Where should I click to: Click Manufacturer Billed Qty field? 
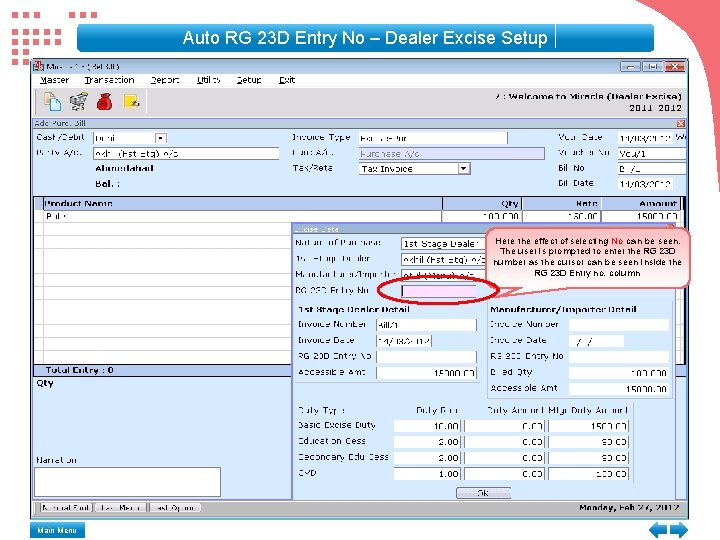619,373
